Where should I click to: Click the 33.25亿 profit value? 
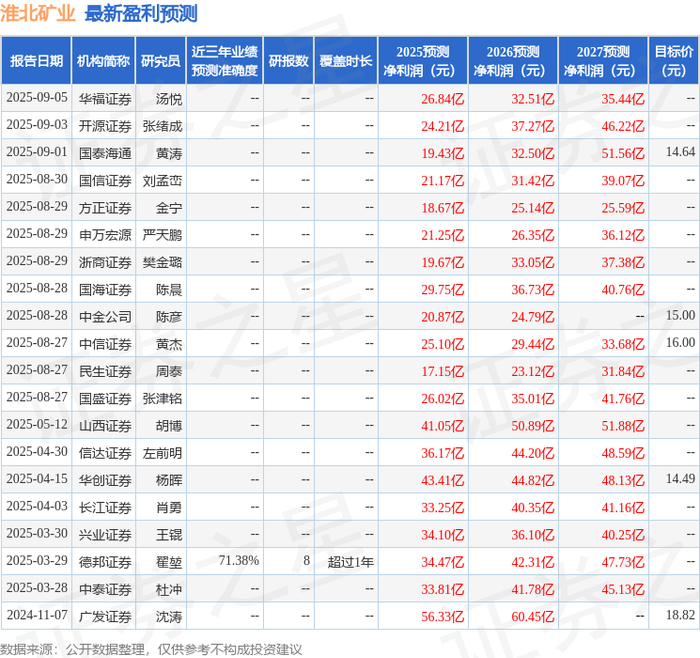pyautogui.click(x=442, y=508)
